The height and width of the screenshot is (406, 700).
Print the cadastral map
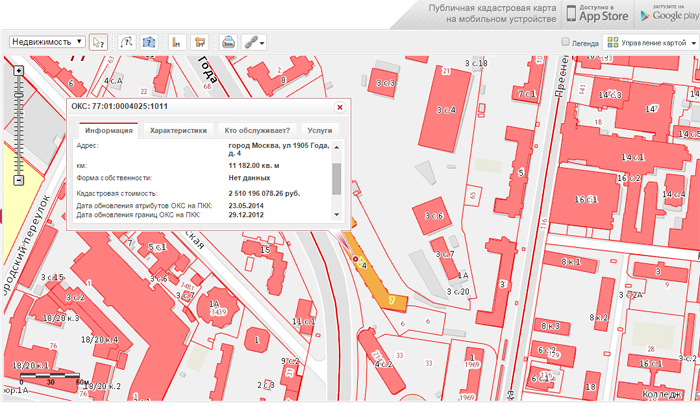click(228, 42)
